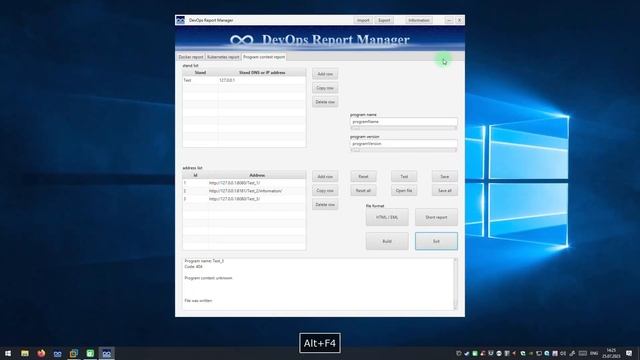Click the 'Program name: Test_3' log line
Image resolution: width=640 pixels, height=360 pixels.
pyautogui.click(x=204, y=260)
